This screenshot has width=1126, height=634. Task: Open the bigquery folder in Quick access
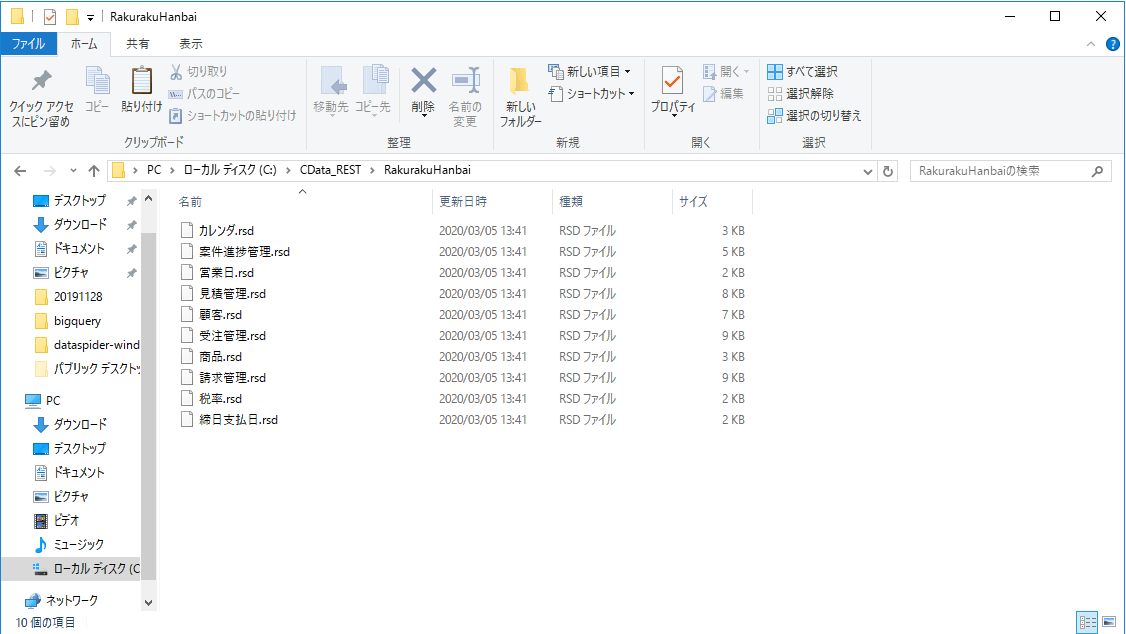(x=77, y=321)
